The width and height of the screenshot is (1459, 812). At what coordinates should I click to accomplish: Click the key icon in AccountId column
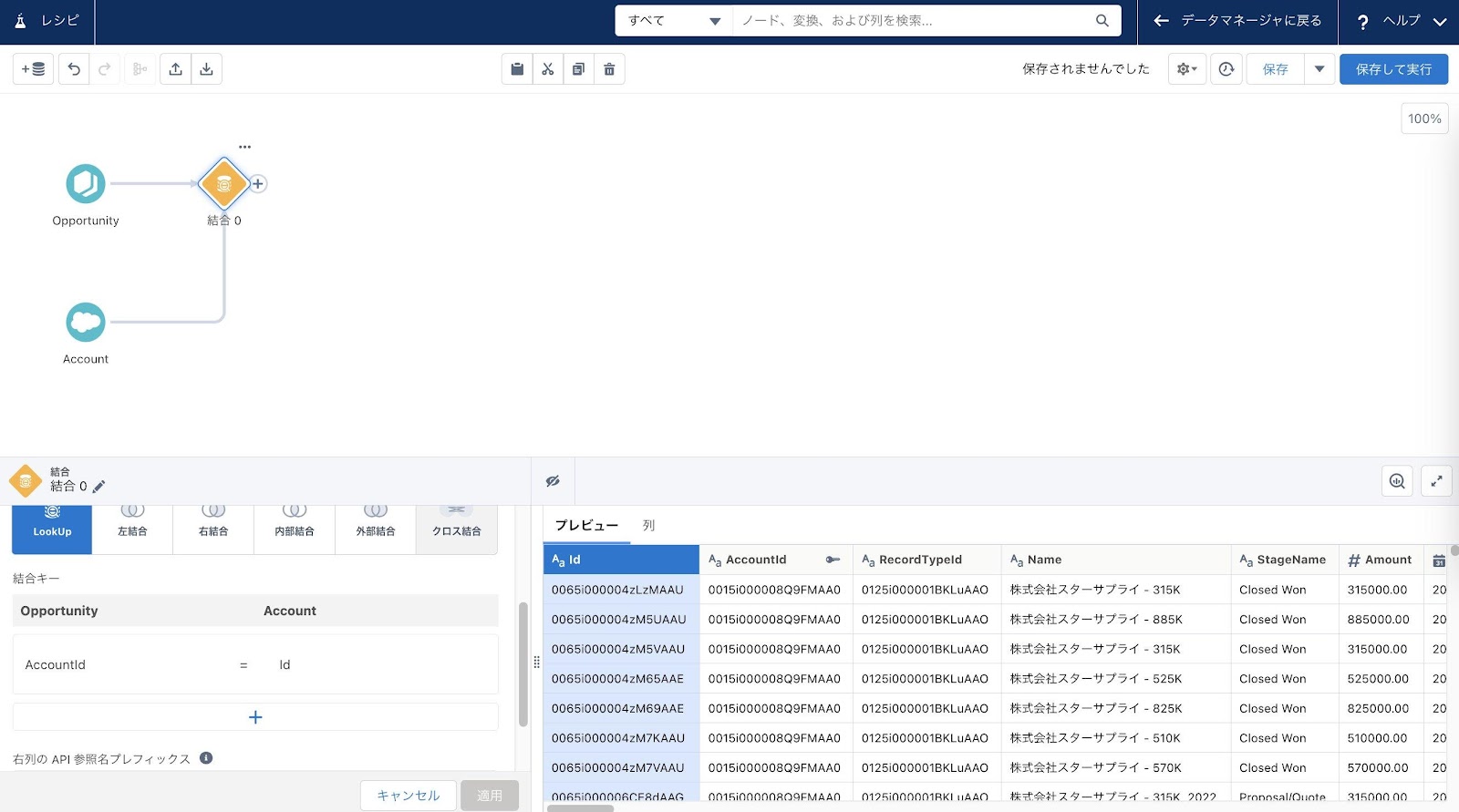(x=833, y=560)
